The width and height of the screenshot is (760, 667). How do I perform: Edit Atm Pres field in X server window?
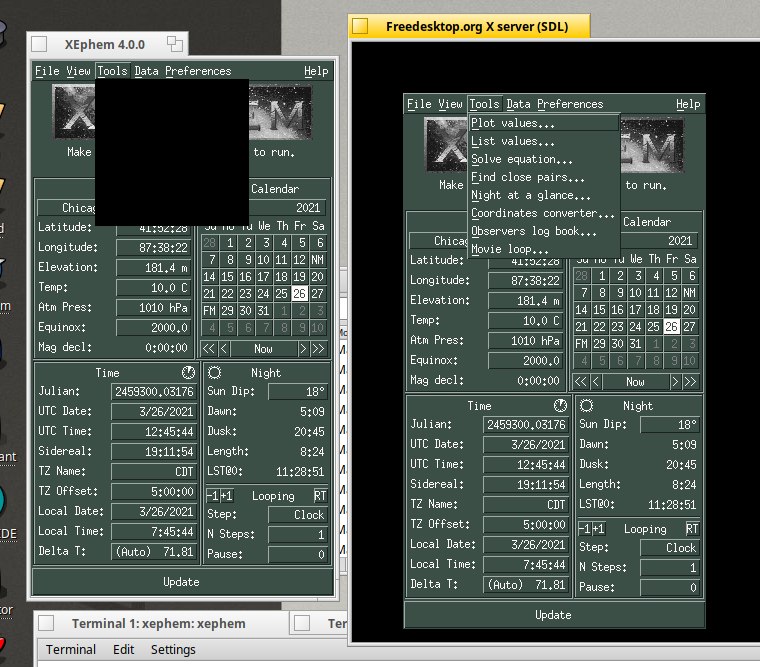click(x=526, y=340)
